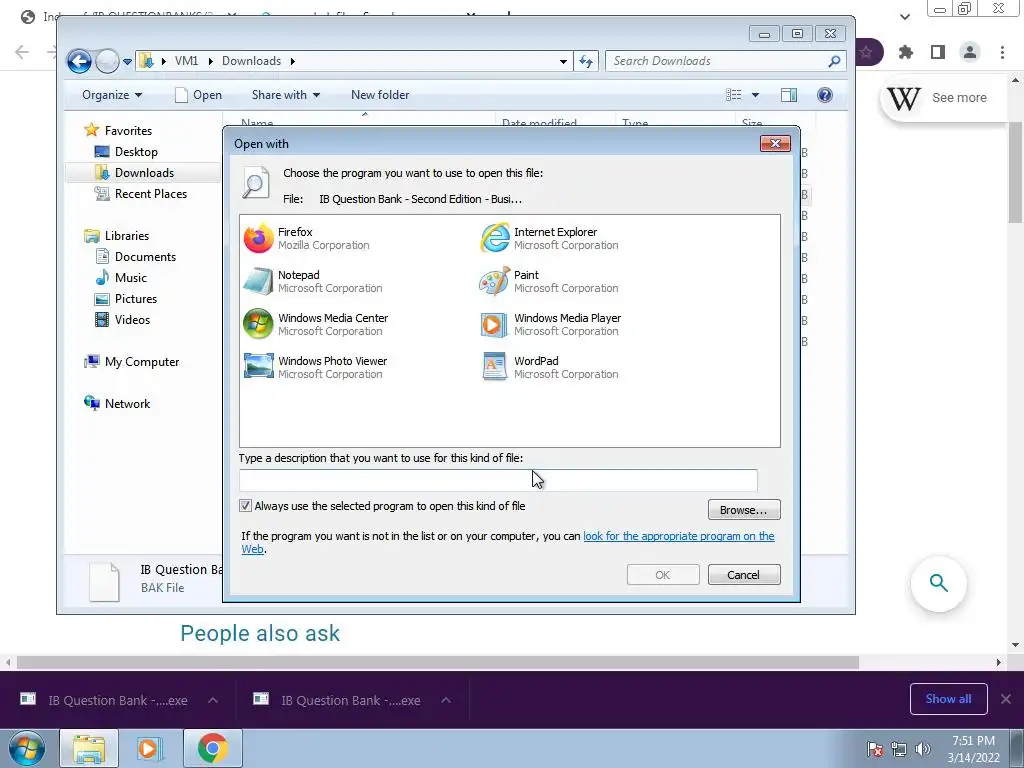Open Videos library
The image size is (1024, 768).
132,319
